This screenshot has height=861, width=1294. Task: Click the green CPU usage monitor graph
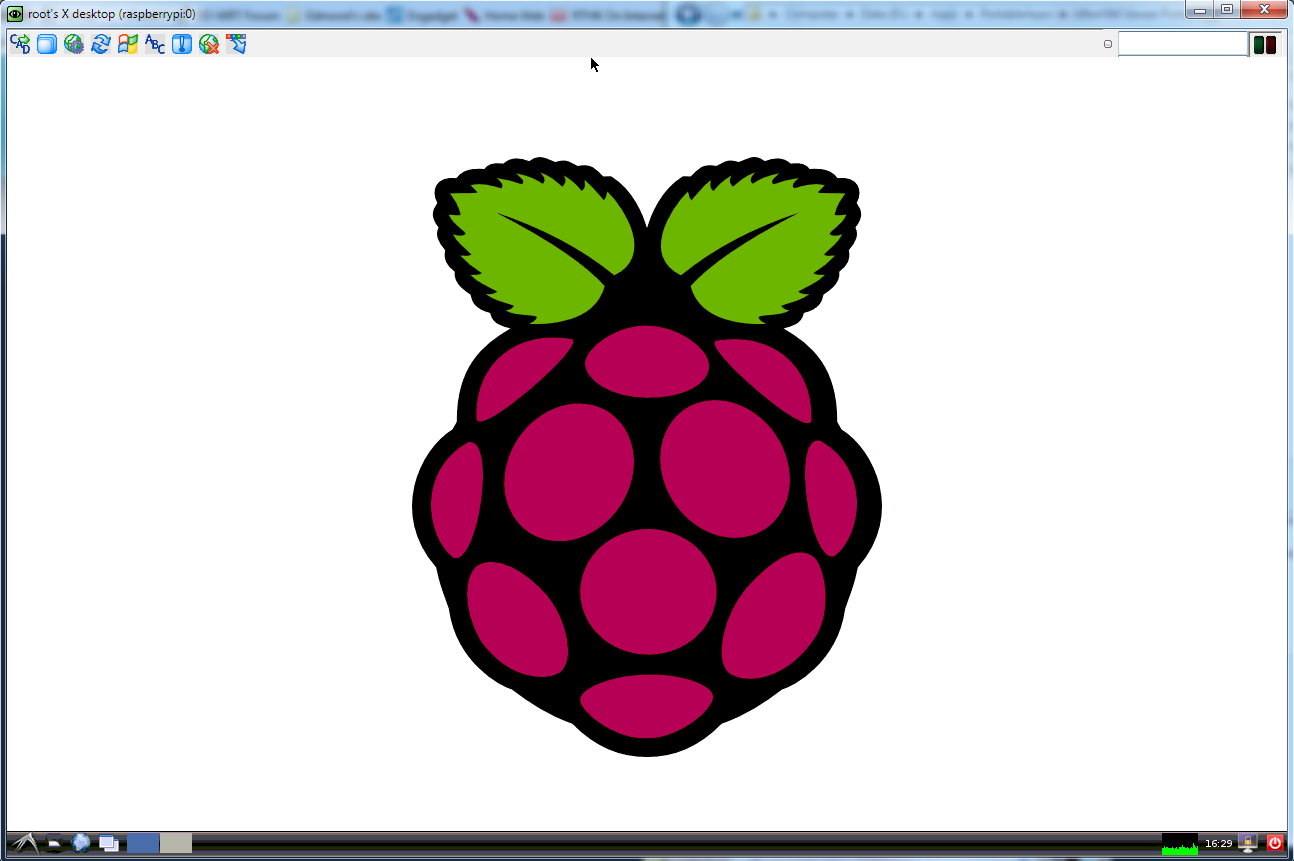(1180, 844)
